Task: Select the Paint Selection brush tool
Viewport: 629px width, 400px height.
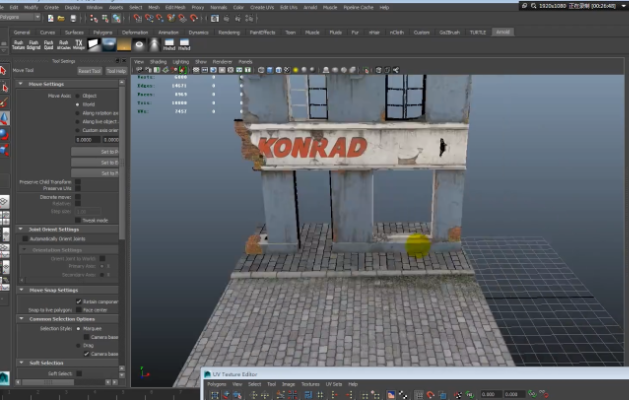Action: pyautogui.click(x=4, y=103)
